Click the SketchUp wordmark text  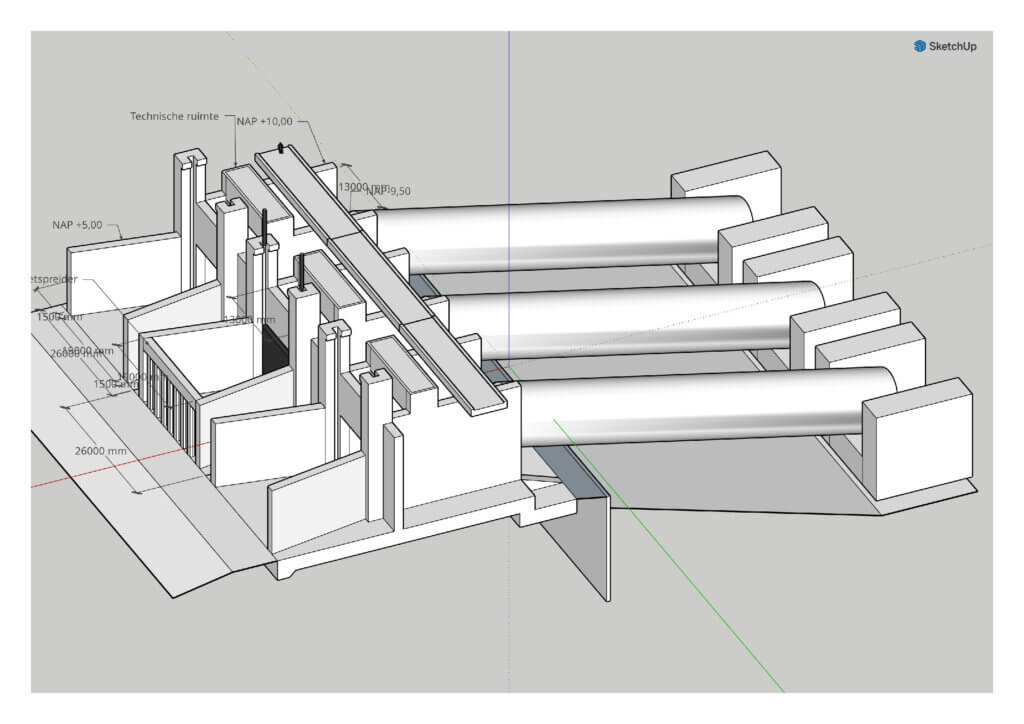coord(951,46)
